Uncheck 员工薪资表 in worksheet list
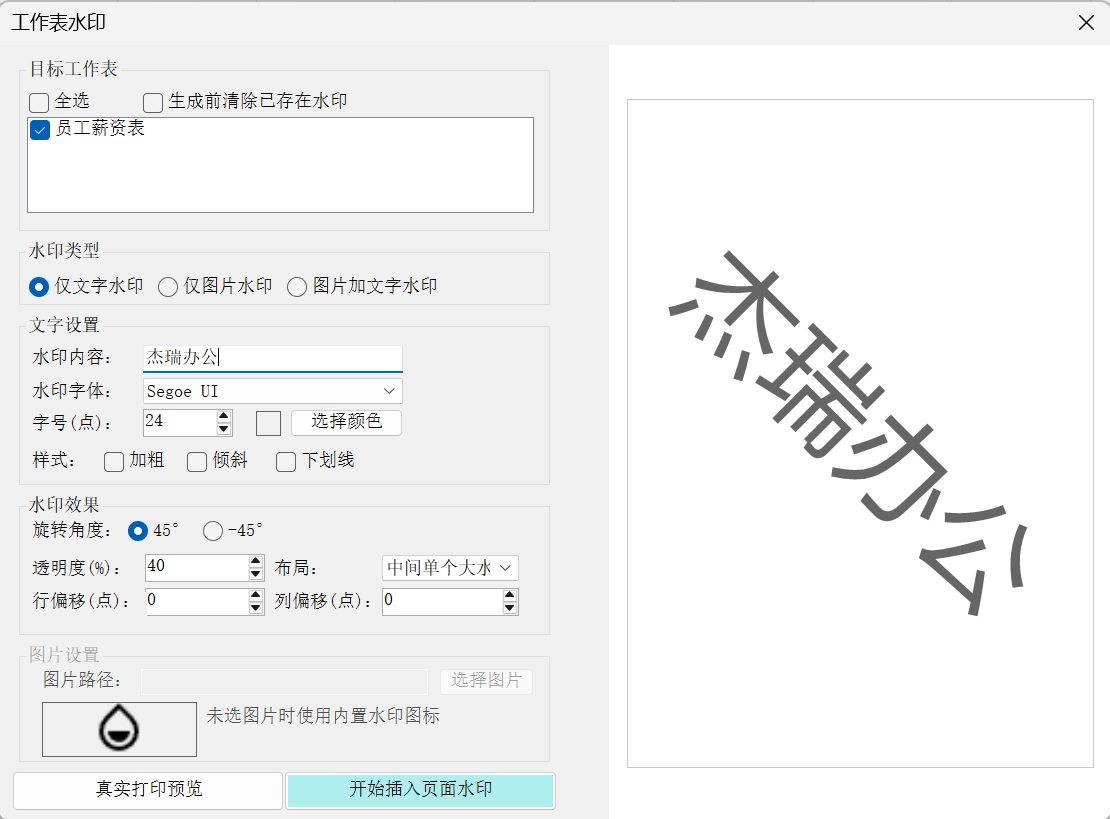Viewport: 1110px width, 819px height. pyautogui.click(x=40, y=130)
